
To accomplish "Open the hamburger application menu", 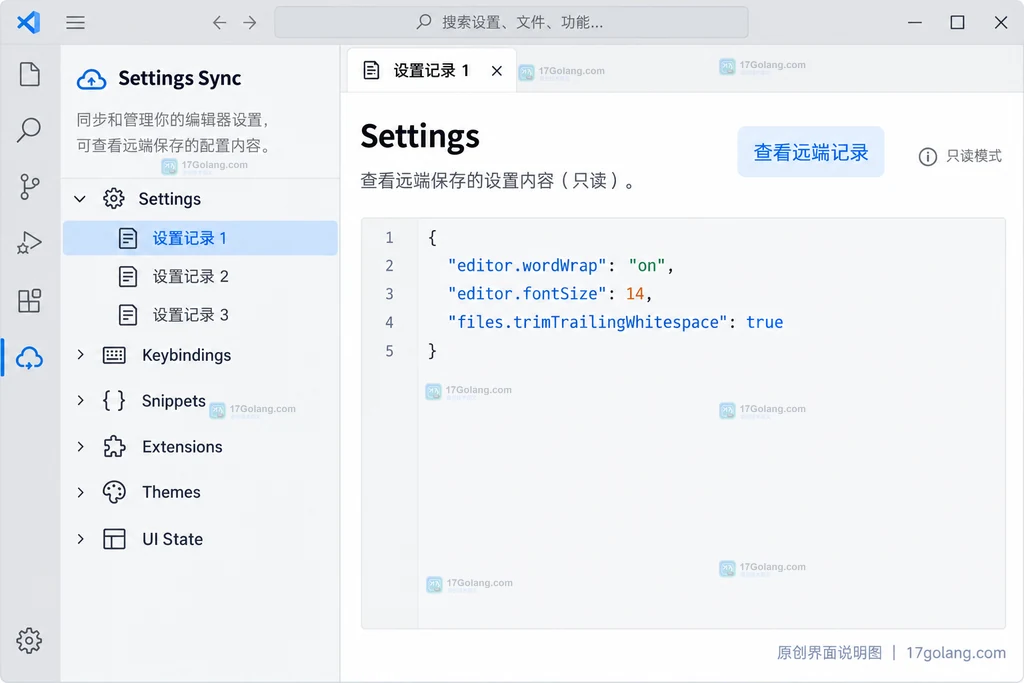I will pos(75,23).
